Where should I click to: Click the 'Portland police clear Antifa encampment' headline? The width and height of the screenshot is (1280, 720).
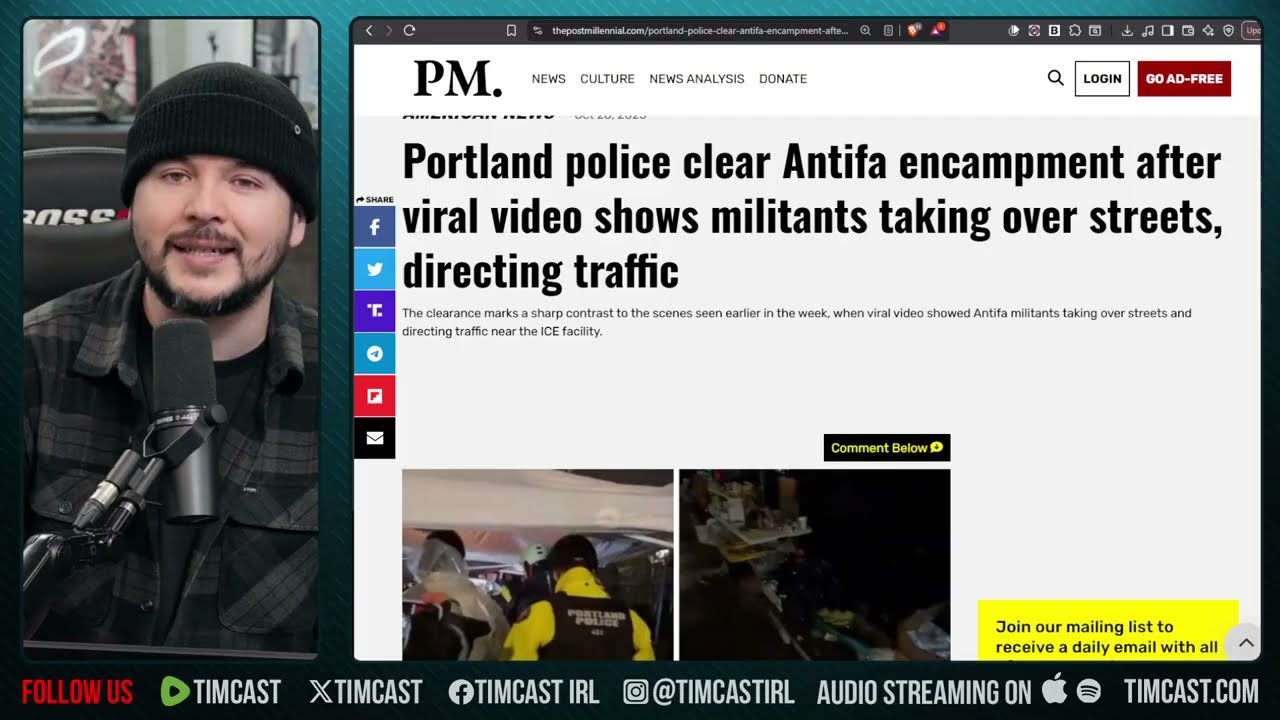tap(812, 216)
